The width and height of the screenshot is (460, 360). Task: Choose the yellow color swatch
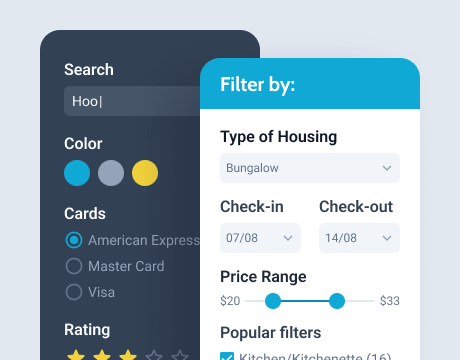click(145, 173)
